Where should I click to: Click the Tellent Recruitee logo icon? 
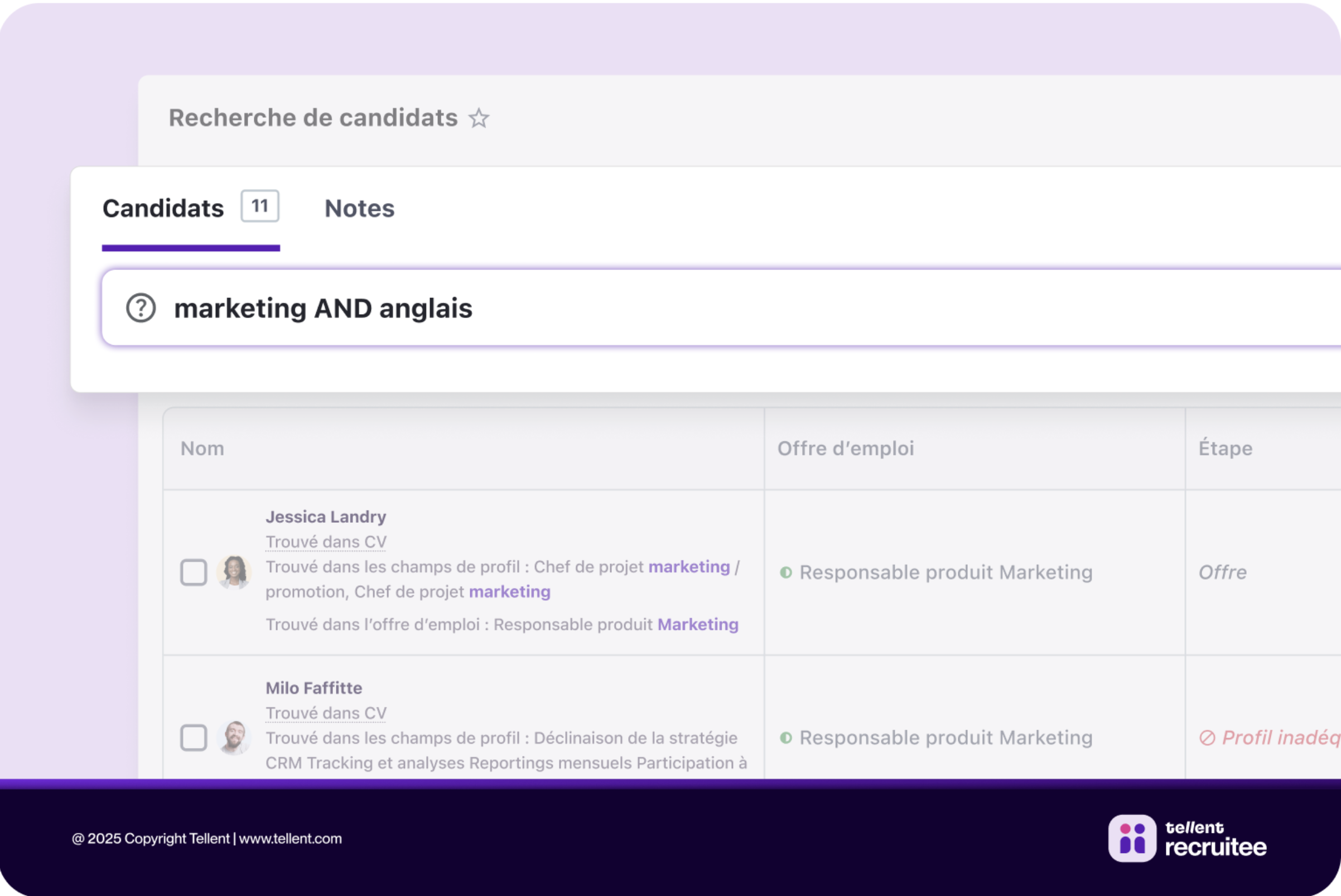(x=1132, y=838)
